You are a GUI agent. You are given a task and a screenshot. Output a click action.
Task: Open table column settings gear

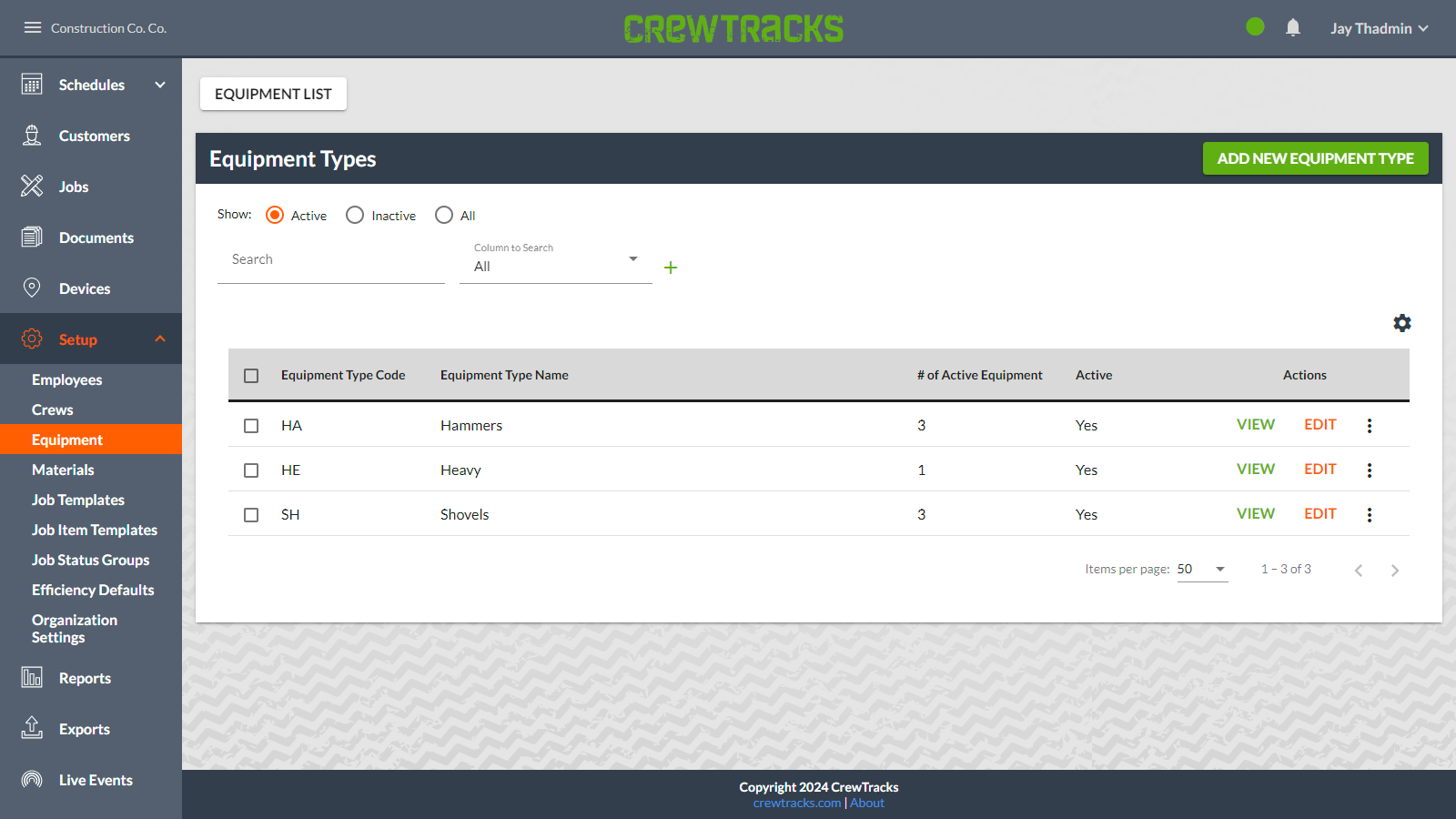coord(1402,323)
